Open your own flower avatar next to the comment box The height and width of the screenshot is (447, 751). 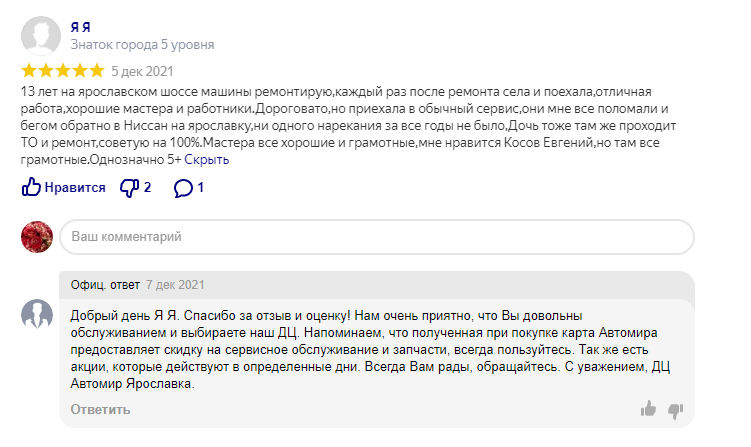click(37, 237)
